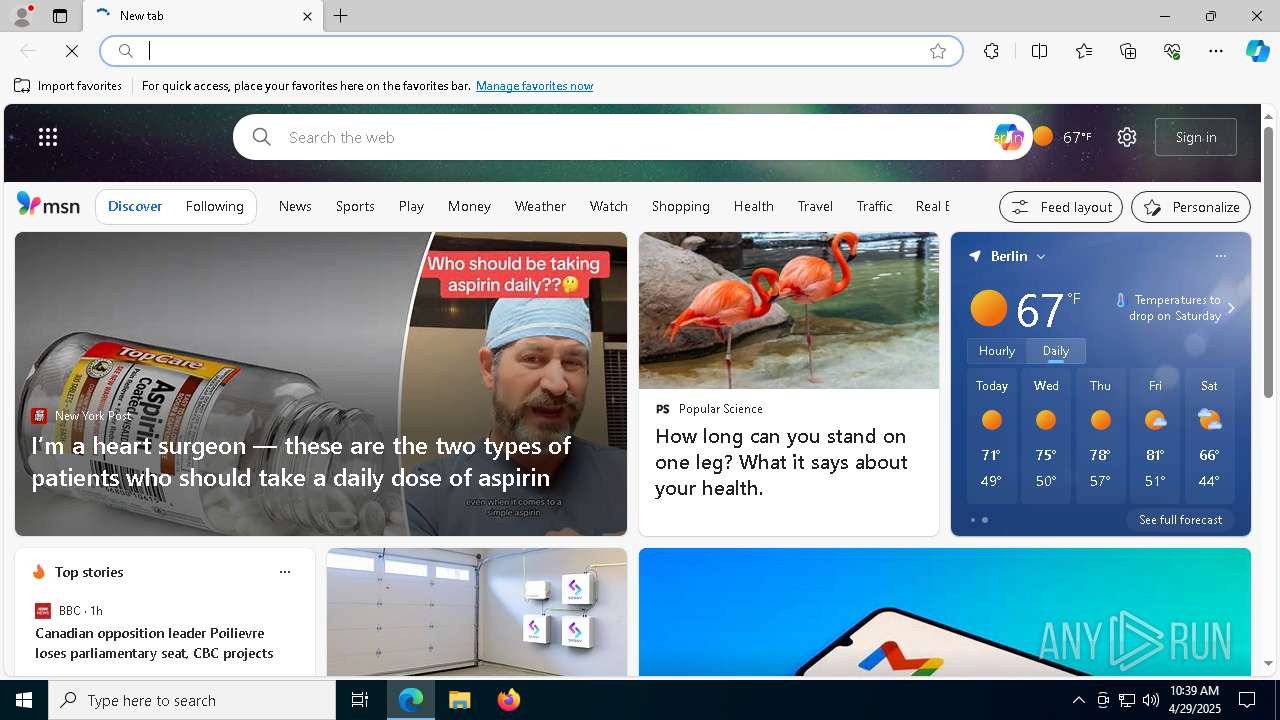The height and width of the screenshot is (720, 1280).
Task: Open the Windows Start menu
Action: [24, 700]
